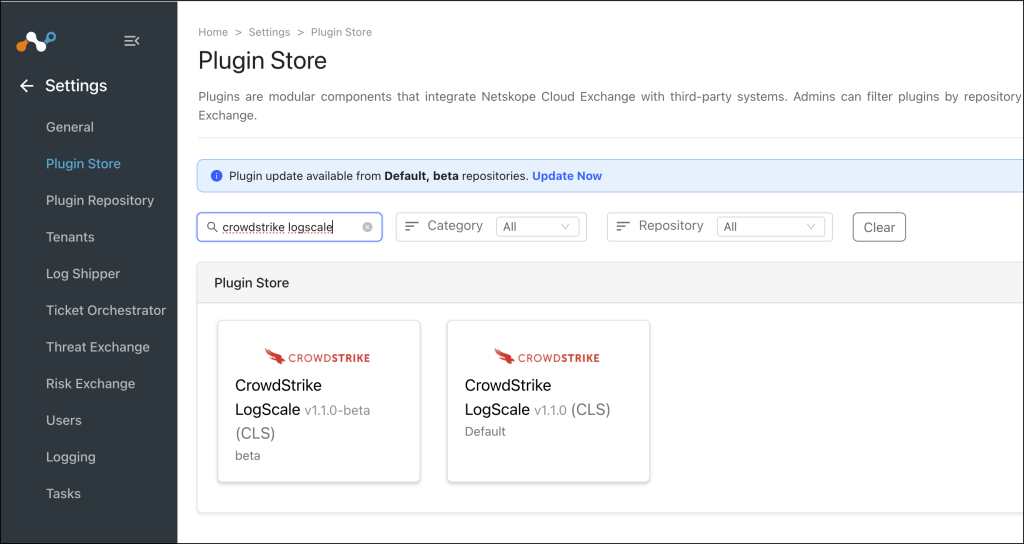Open Logging settings
1024x544 pixels.
(71, 456)
